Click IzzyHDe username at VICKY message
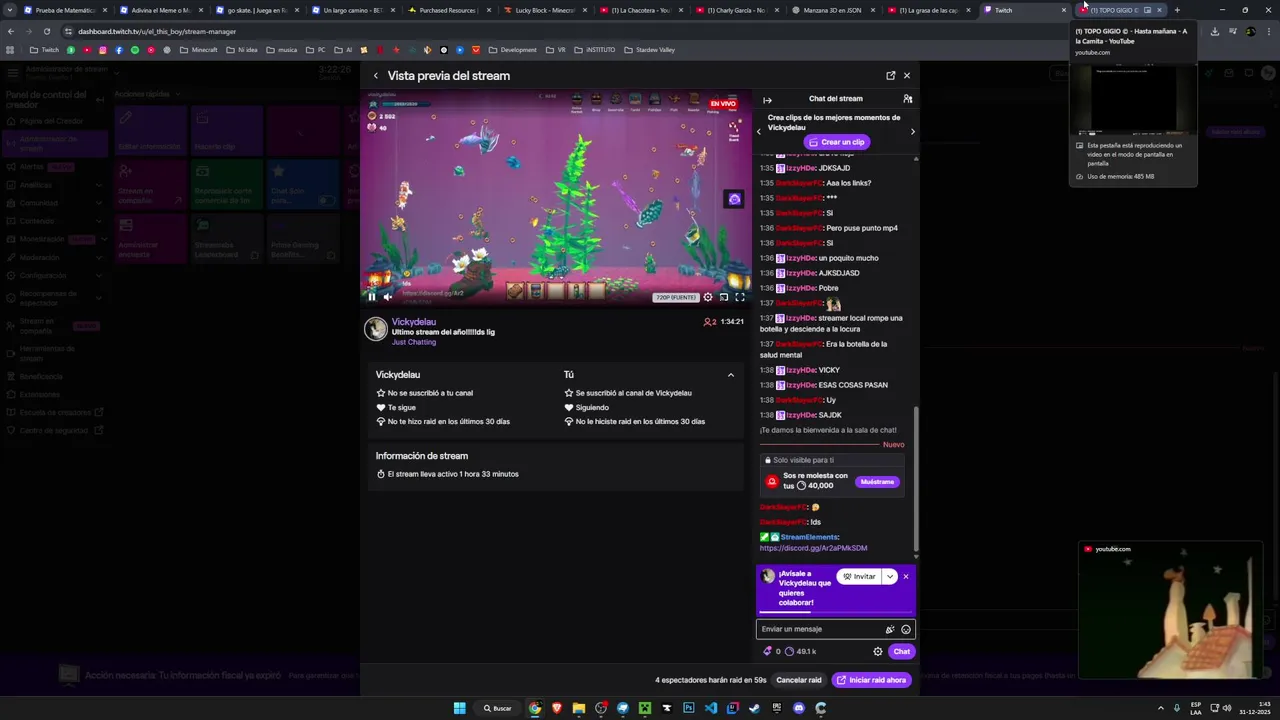Image resolution: width=1280 pixels, height=720 pixels. [801, 370]
